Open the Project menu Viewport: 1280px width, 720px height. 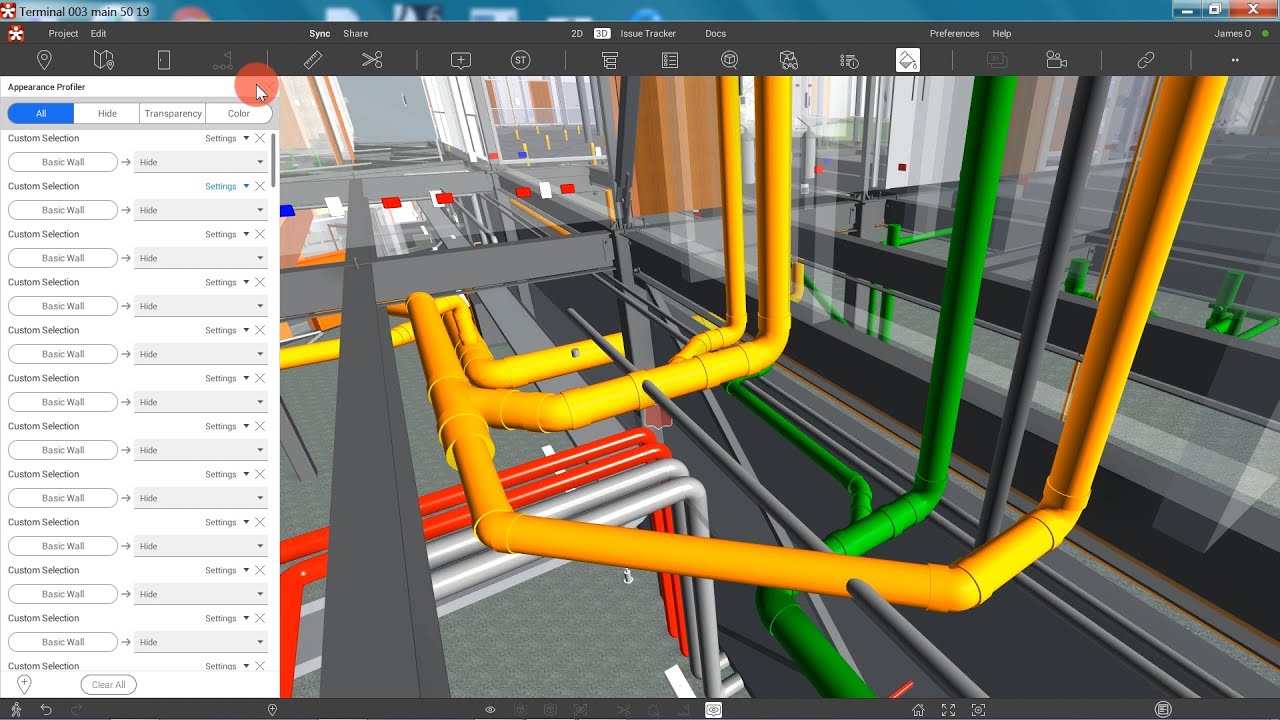coord(63,33)
